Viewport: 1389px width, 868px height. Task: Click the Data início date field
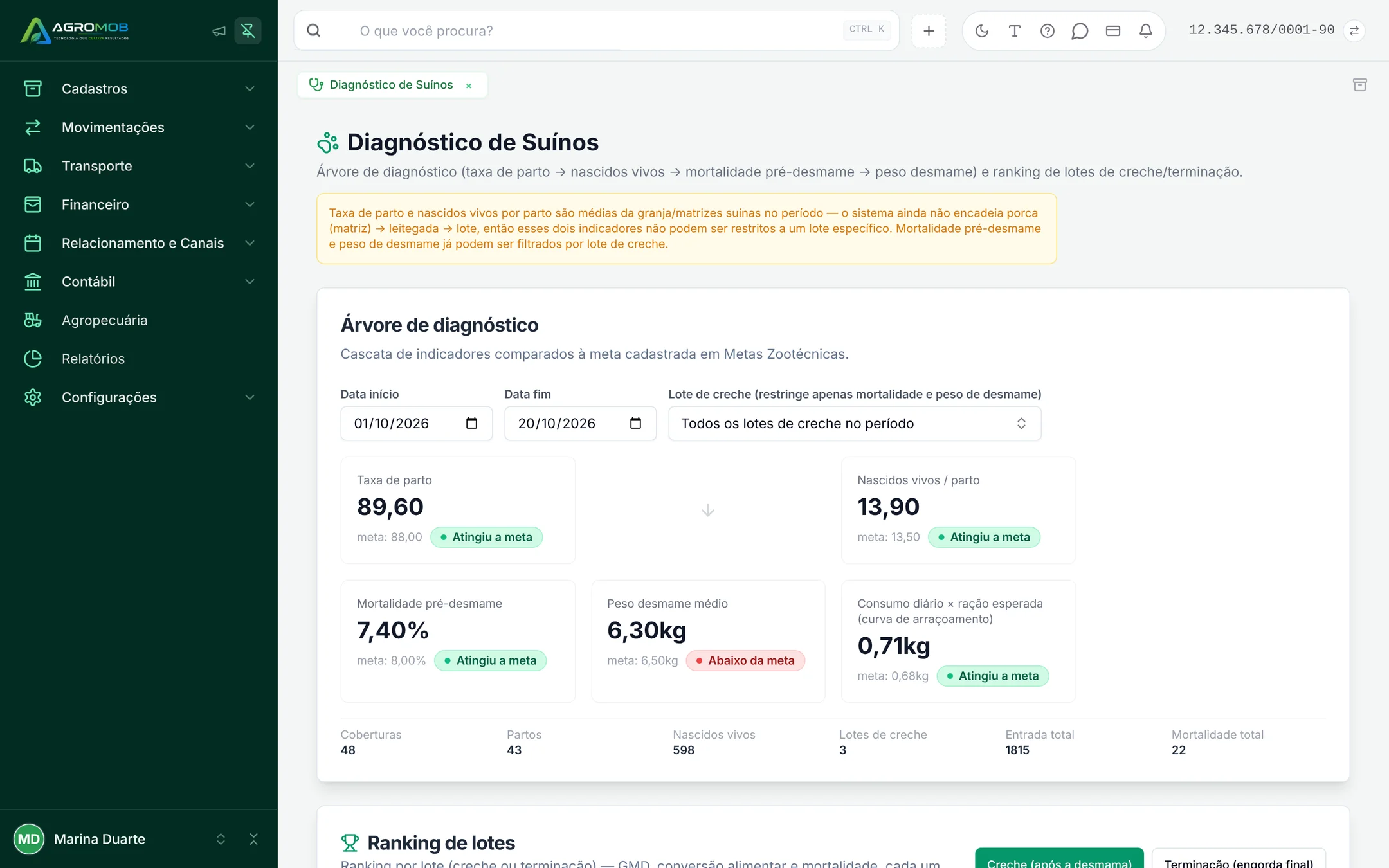416,423
